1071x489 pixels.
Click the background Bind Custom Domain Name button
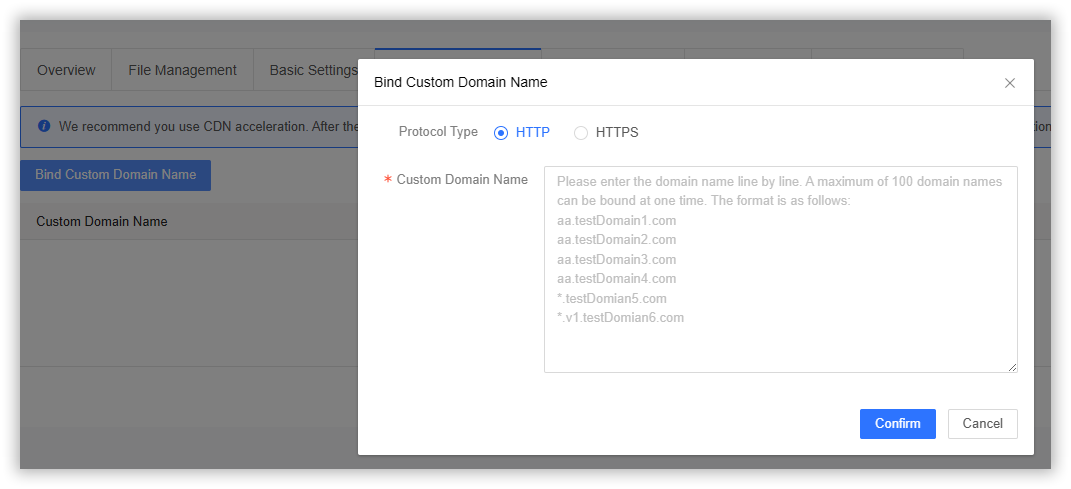click(115, 174)
